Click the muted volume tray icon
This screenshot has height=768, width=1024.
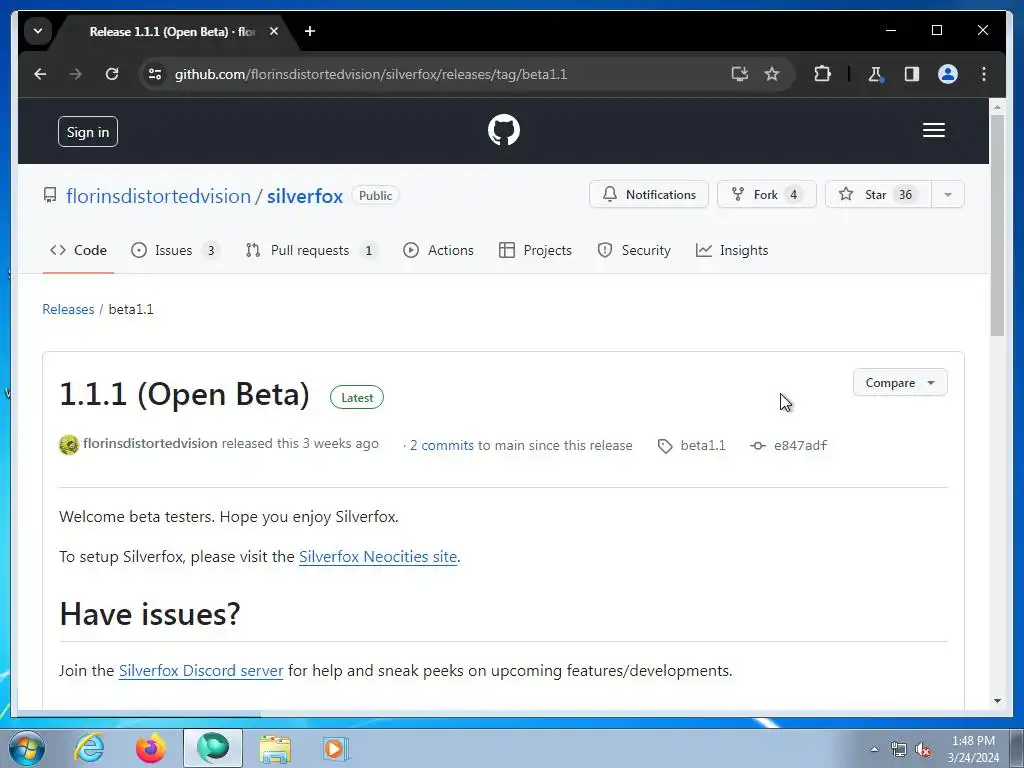click(923, 750)
